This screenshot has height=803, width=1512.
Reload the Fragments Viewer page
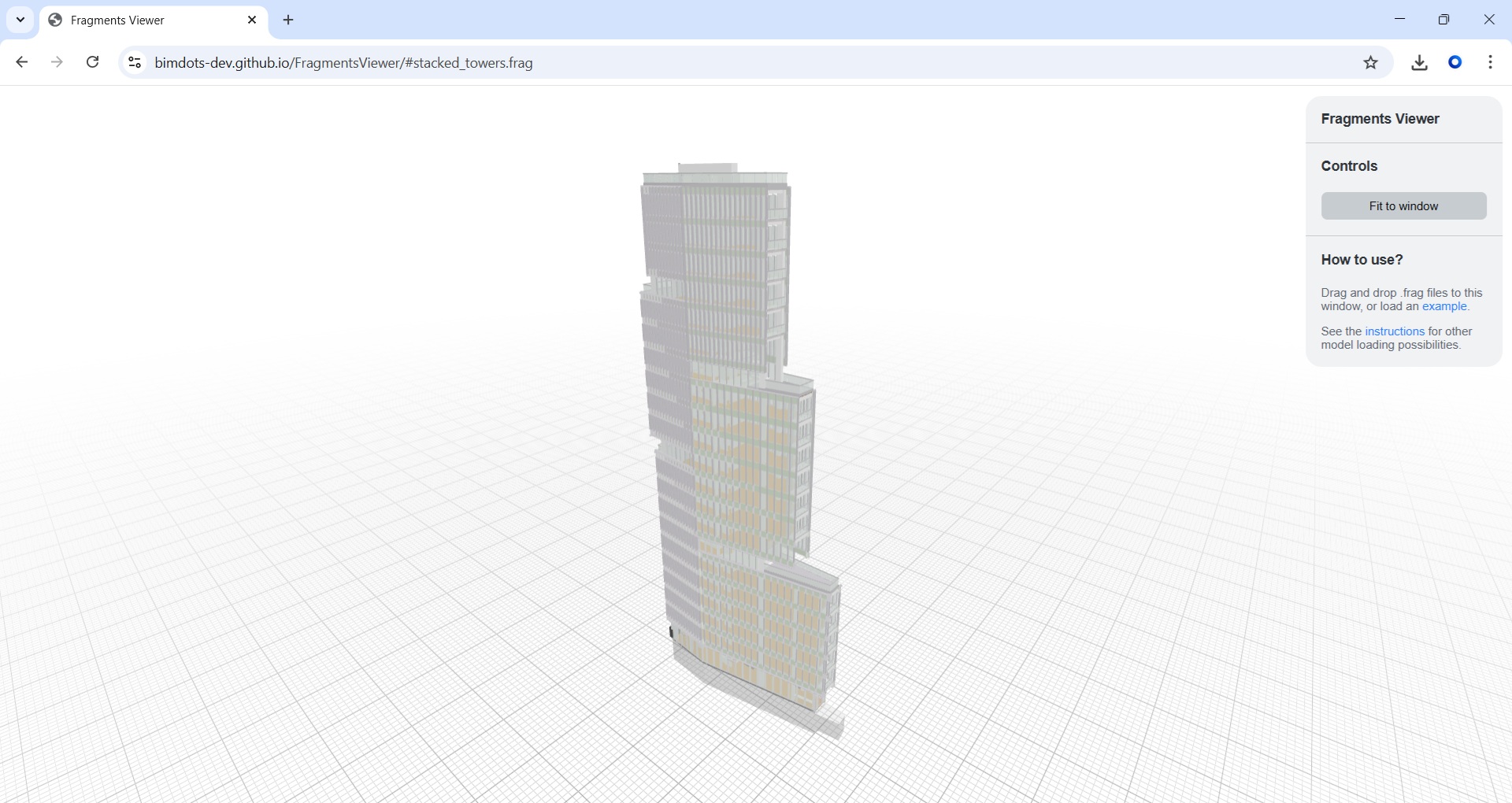coord(93,62)
